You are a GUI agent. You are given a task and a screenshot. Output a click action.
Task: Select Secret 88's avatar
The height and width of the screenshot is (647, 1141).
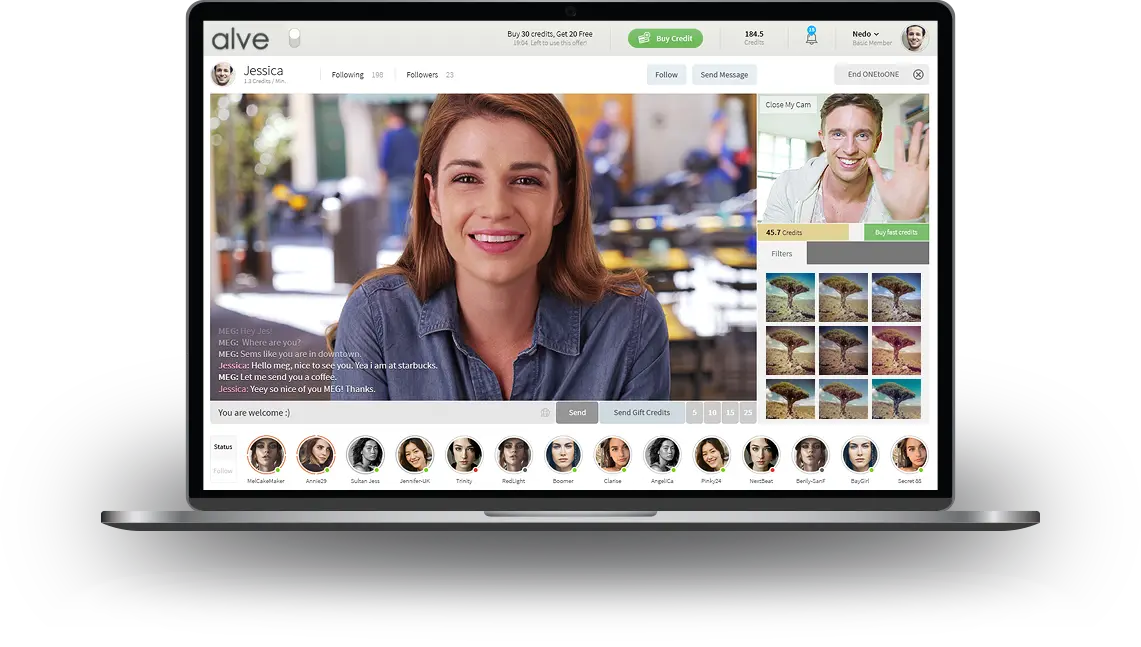tap(910, 454)
